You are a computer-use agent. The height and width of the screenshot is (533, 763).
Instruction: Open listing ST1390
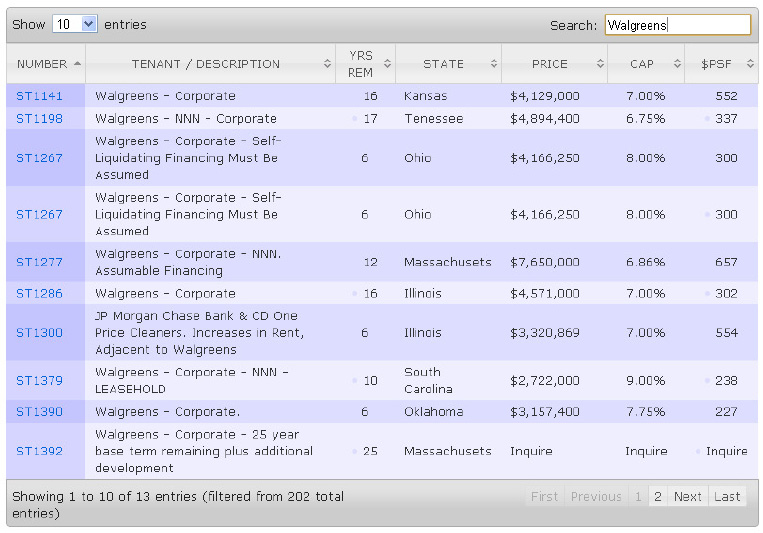39,412
